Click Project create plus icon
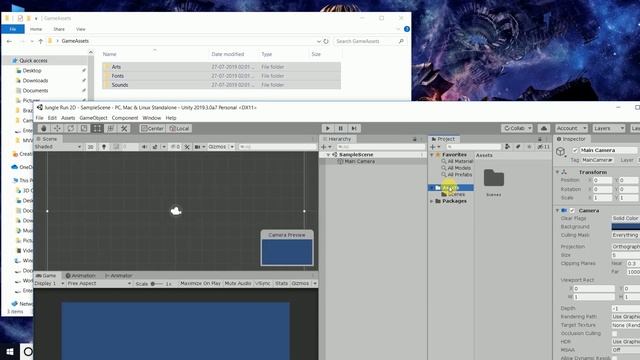This screenshot has height=360, width=640. (x=433, y=147)
